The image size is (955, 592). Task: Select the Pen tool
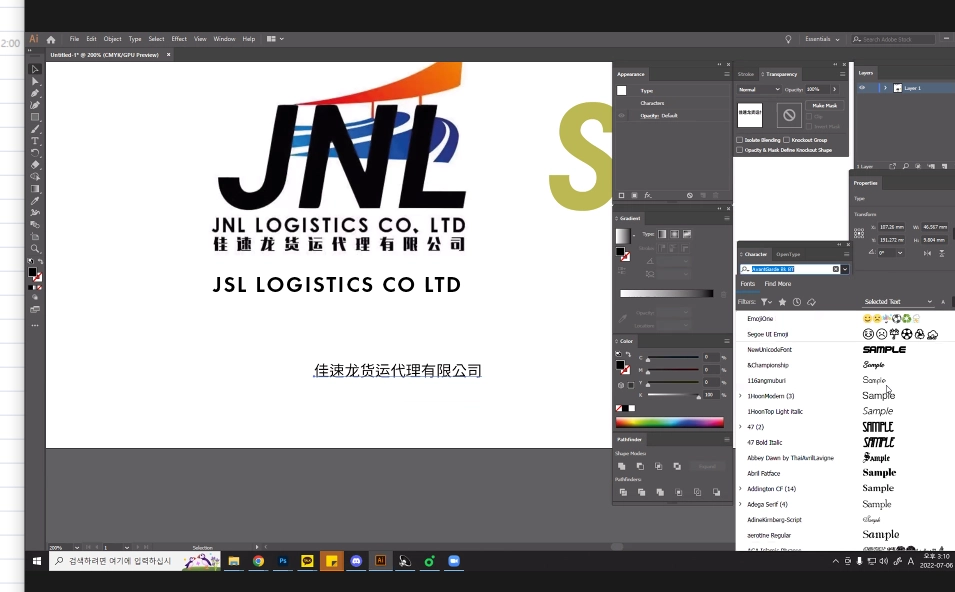coord(35,93)
